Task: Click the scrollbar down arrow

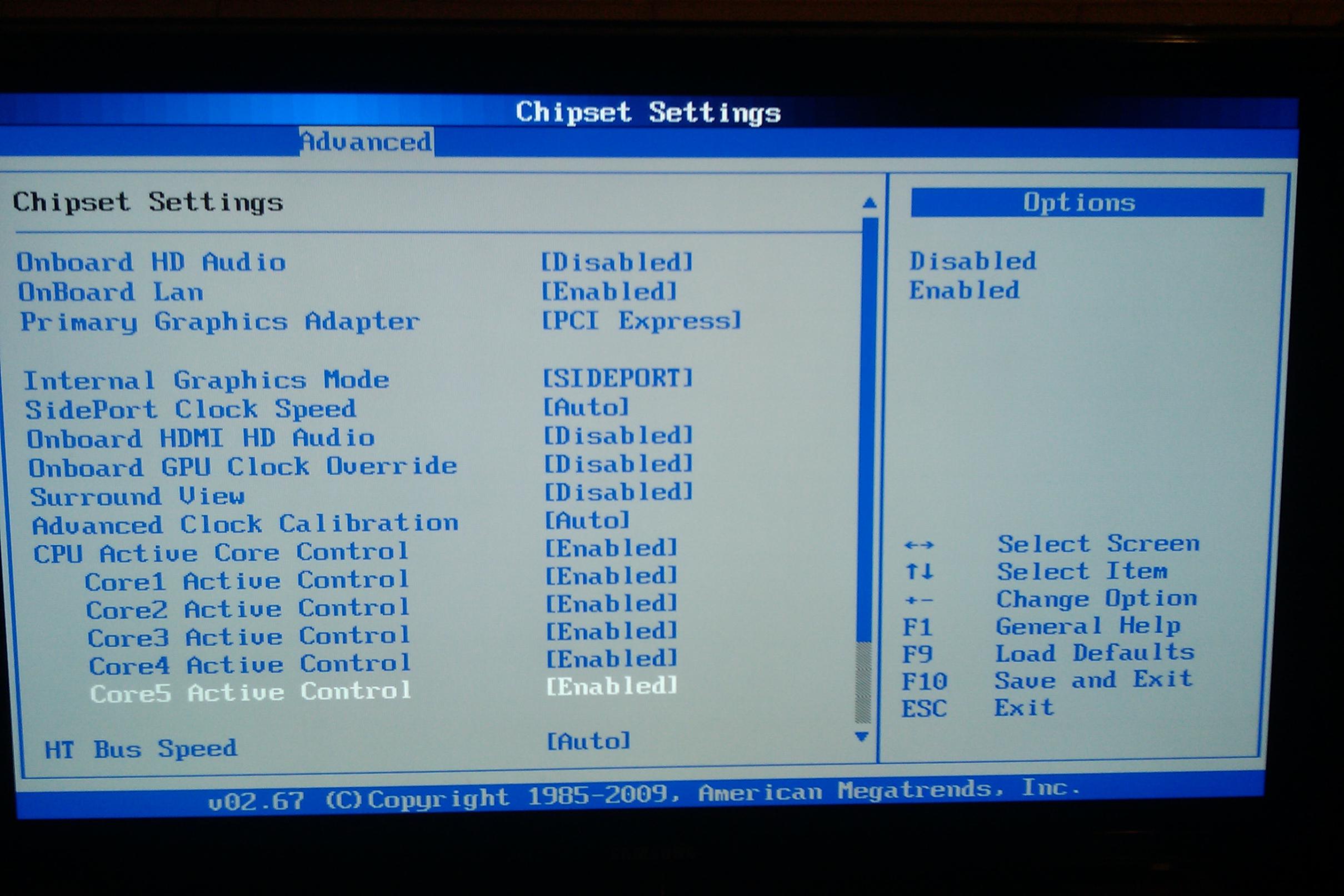Action: [862, 737]
